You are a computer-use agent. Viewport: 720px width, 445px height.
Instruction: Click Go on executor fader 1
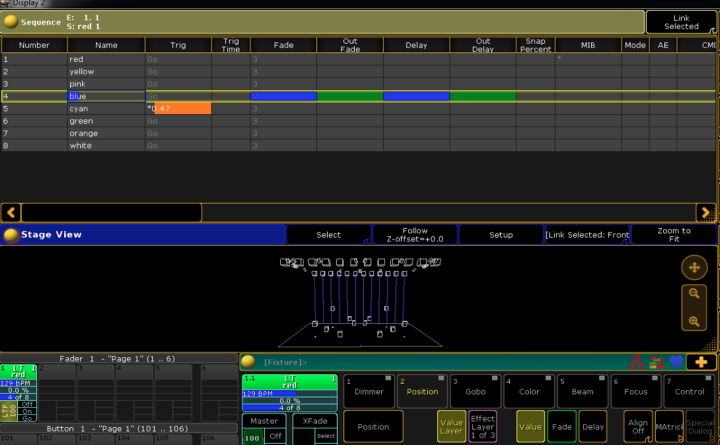click(27, 418)
